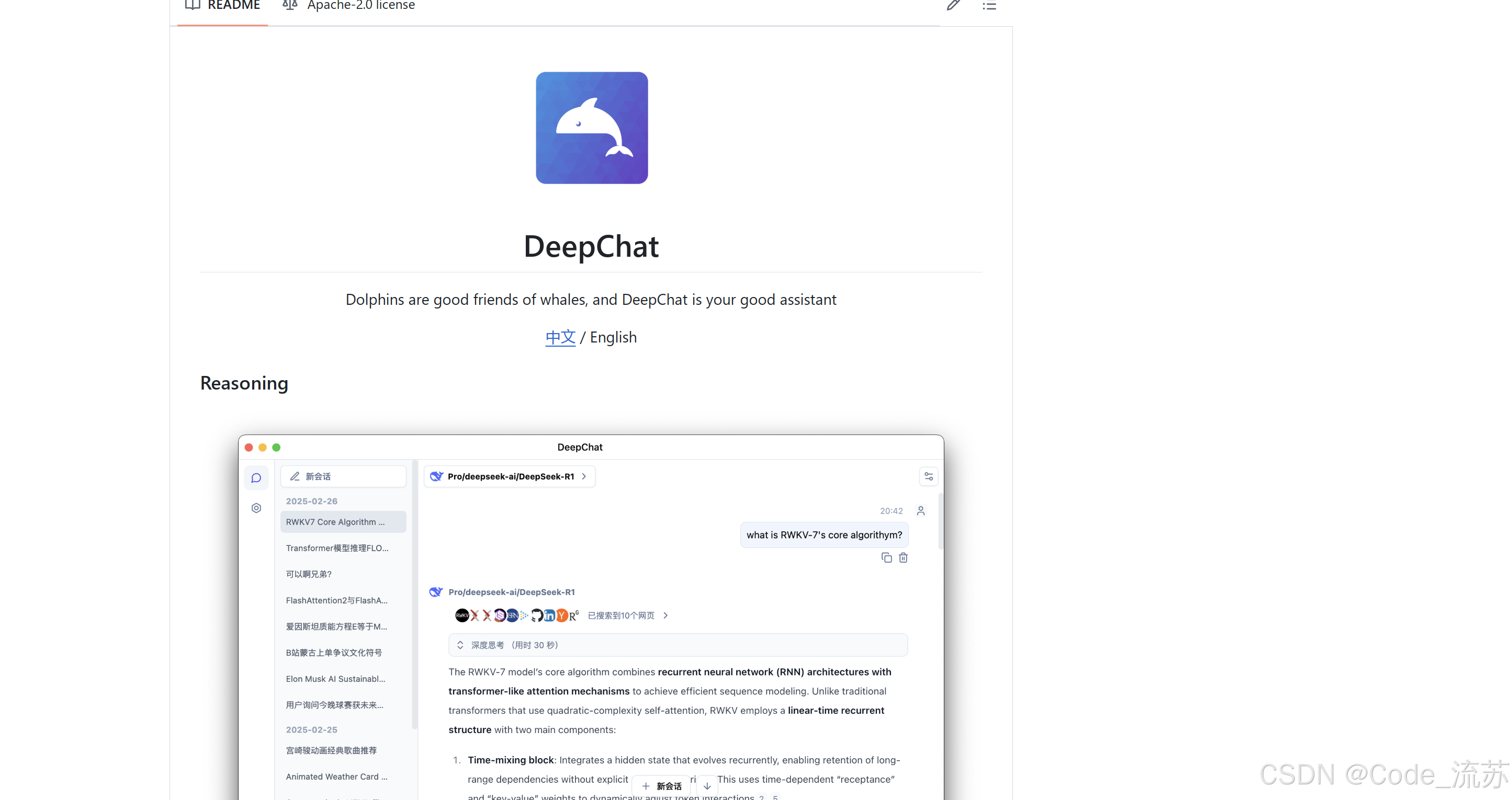
Task: Expand the 深度思考 thinking section
Action: coord(678,645)
